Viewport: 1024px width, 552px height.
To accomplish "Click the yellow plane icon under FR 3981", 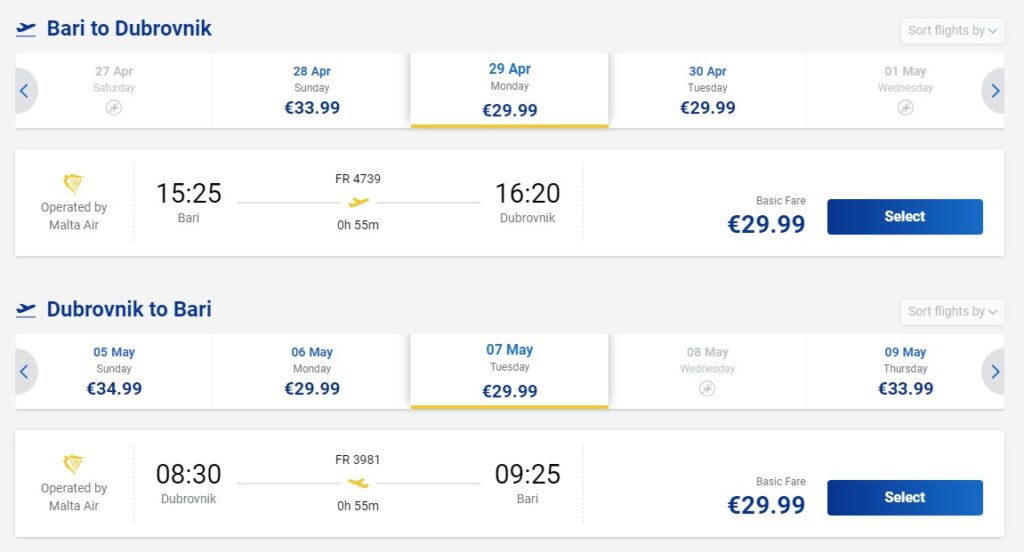I will click(x=358, y=483).
